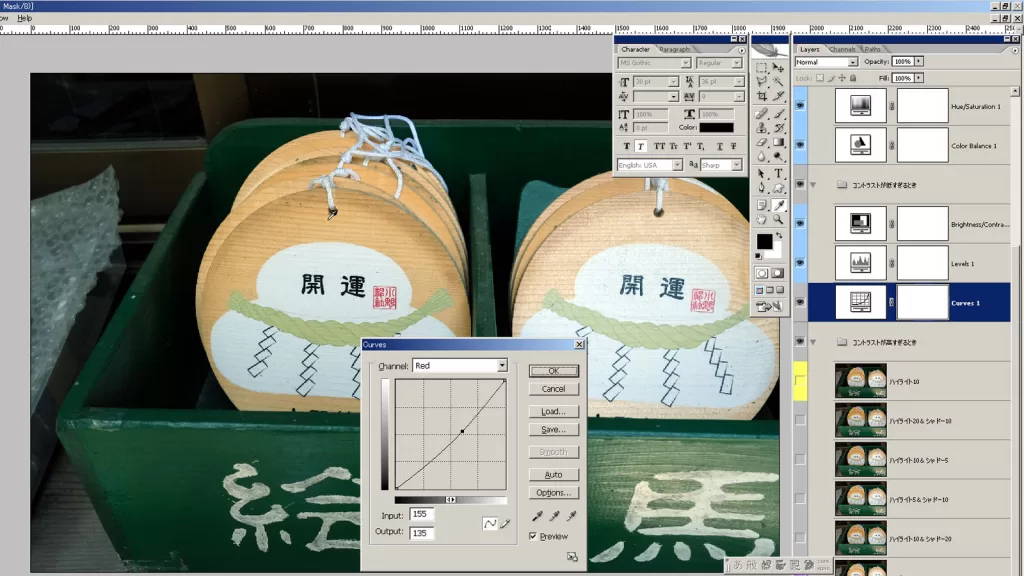1024x576 pixels.
Task: Click Save in the Curves dialog
Action: pos(553,430)
